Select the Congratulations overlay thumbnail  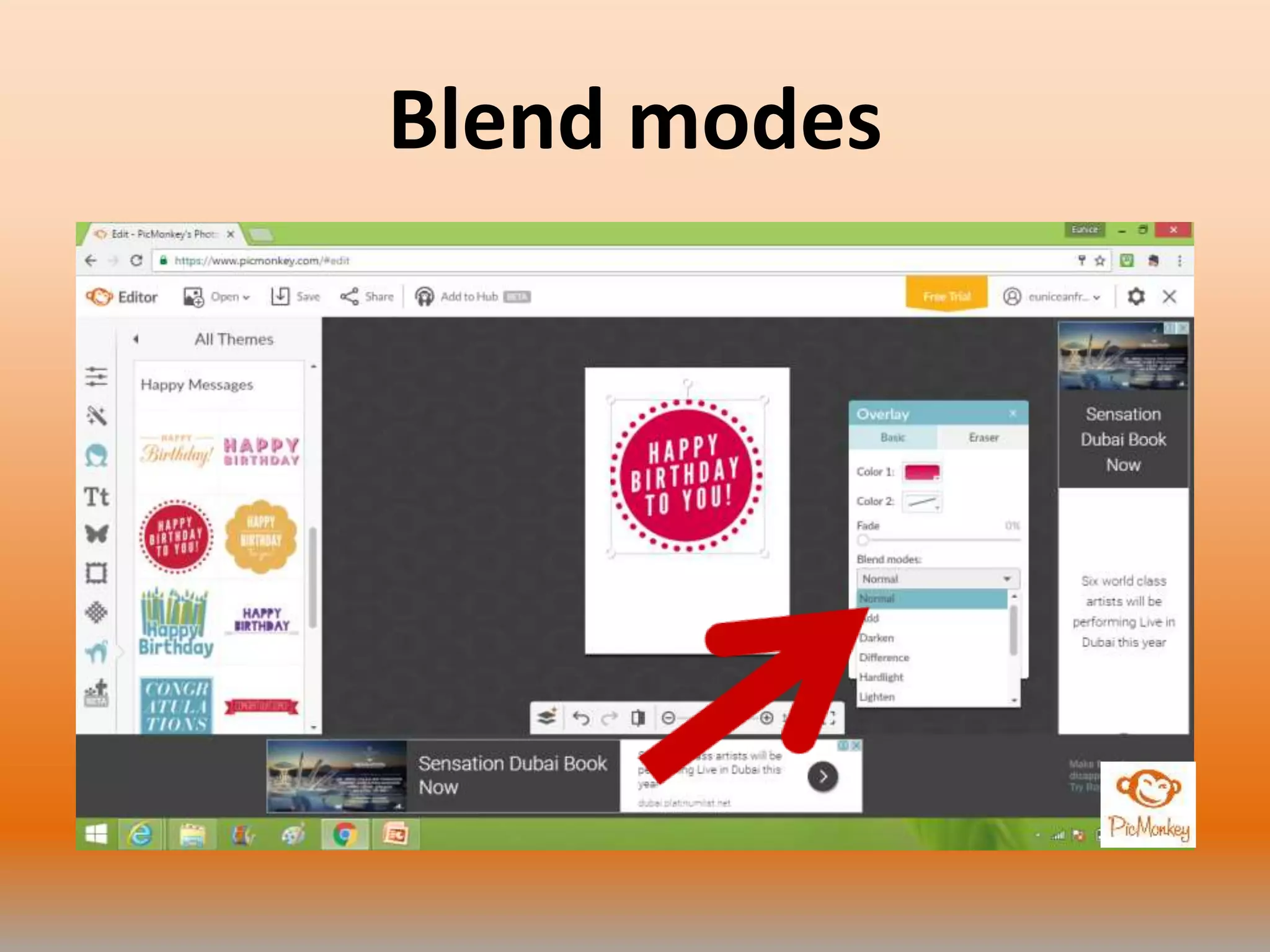[x=177, y=705]
